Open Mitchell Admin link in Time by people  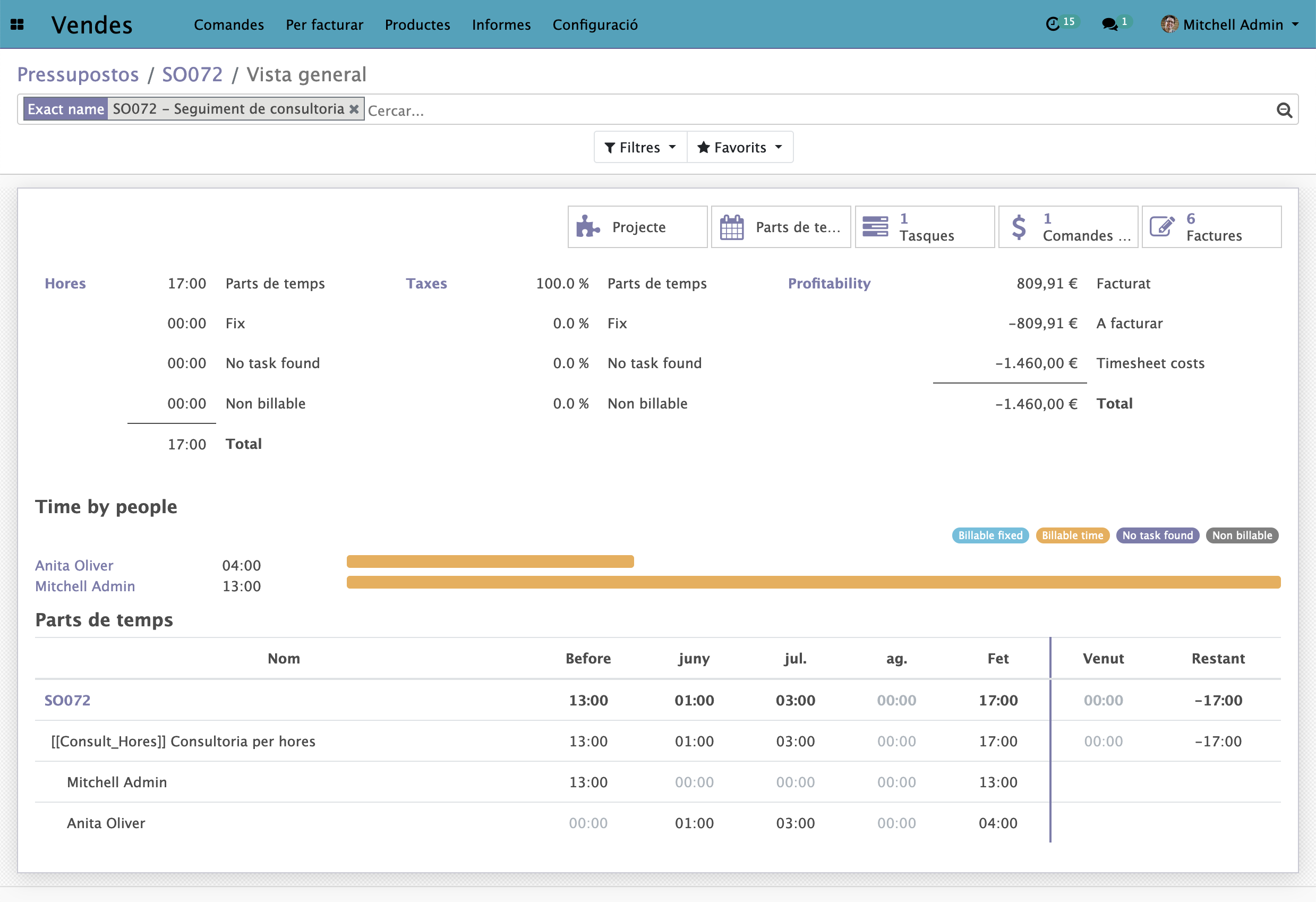[85, 586]
